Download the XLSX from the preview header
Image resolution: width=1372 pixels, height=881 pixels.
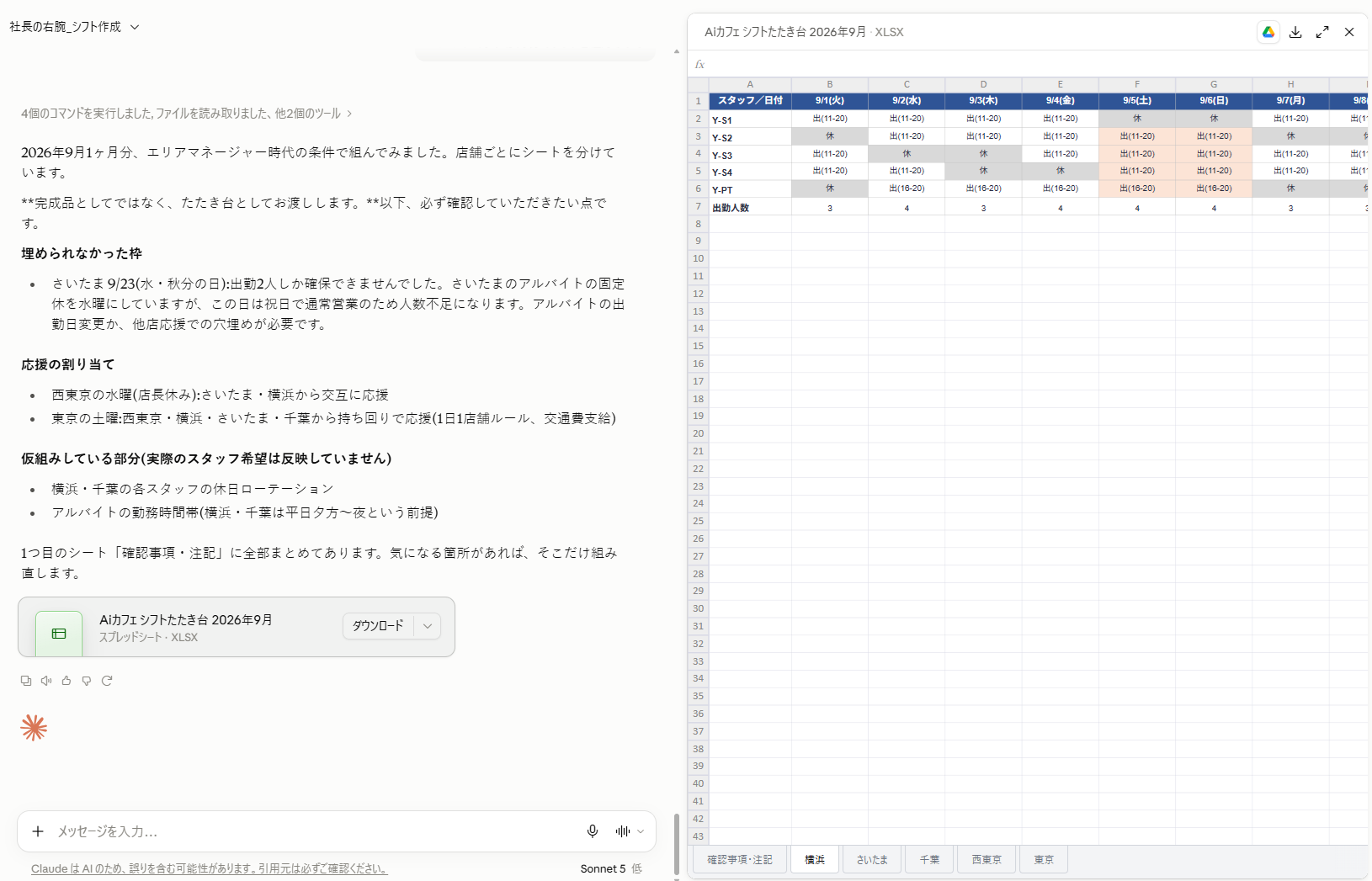[x=1295, y=32]
